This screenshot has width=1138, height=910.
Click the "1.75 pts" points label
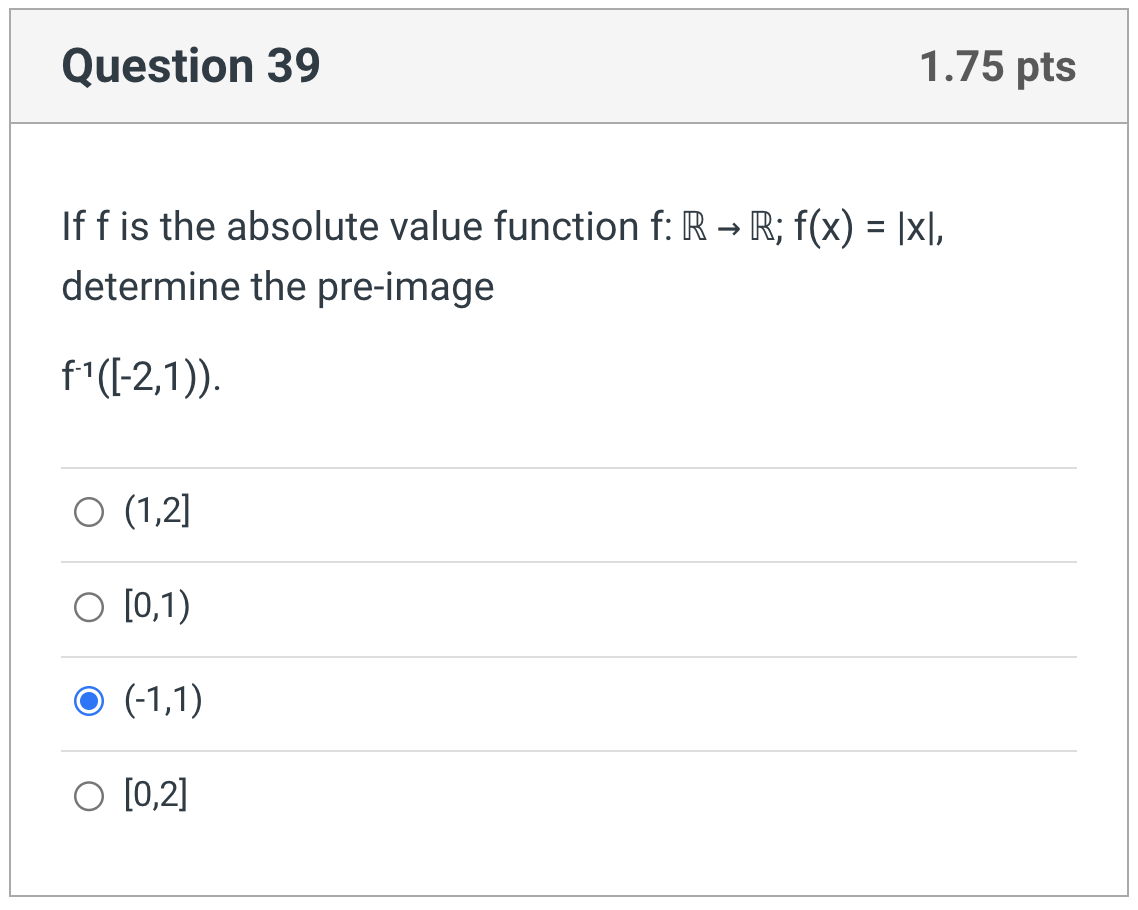[997, 67]
